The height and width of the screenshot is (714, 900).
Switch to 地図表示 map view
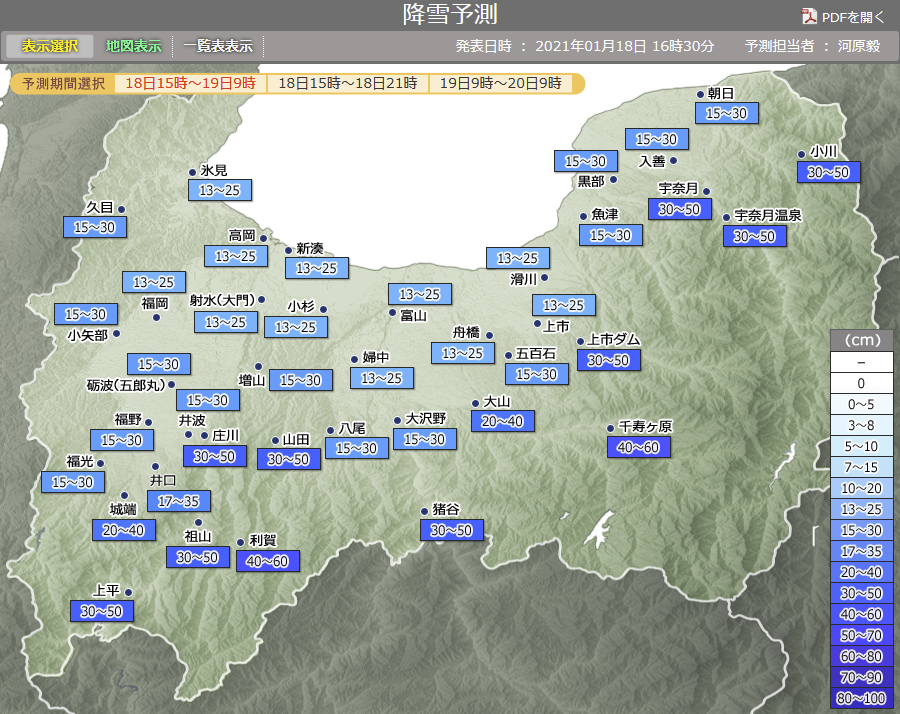(x=134, y=46)
